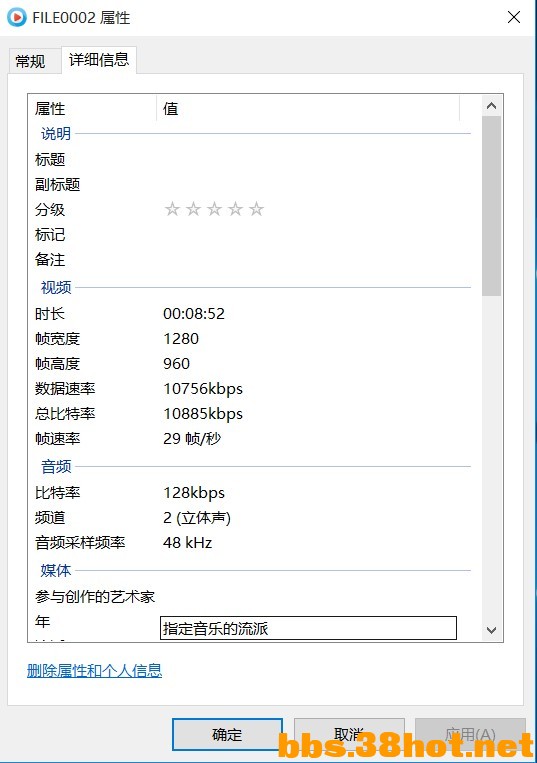537x763 pixels.
Task: Click the vertical scrollbar thumb
Action: 491,206
